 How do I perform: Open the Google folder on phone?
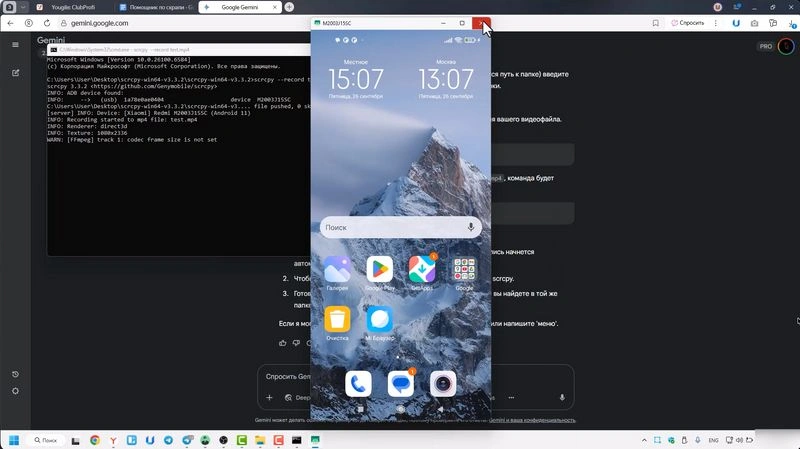(464, 269)
